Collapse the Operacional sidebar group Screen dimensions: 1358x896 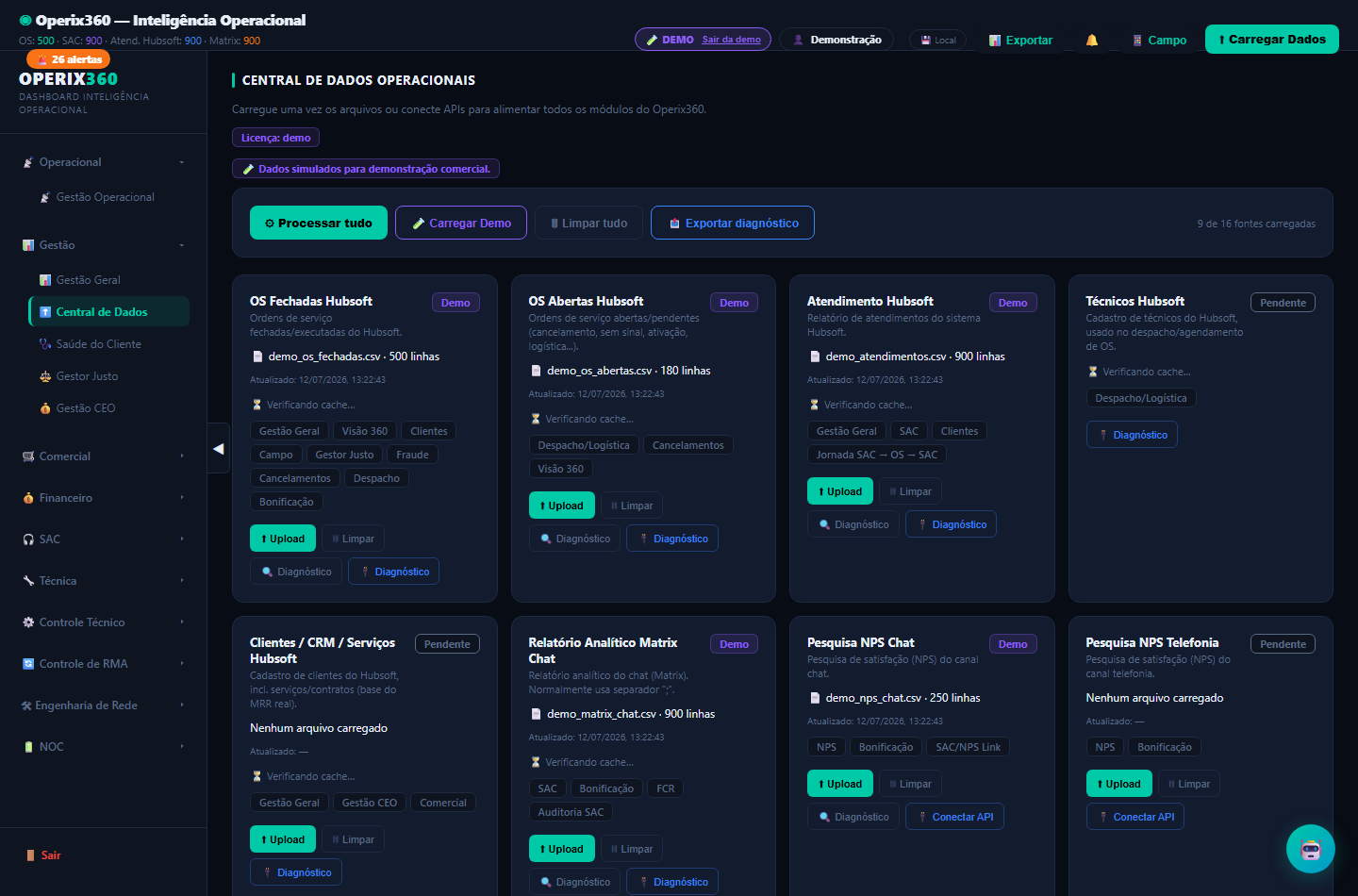pos(104,162)
